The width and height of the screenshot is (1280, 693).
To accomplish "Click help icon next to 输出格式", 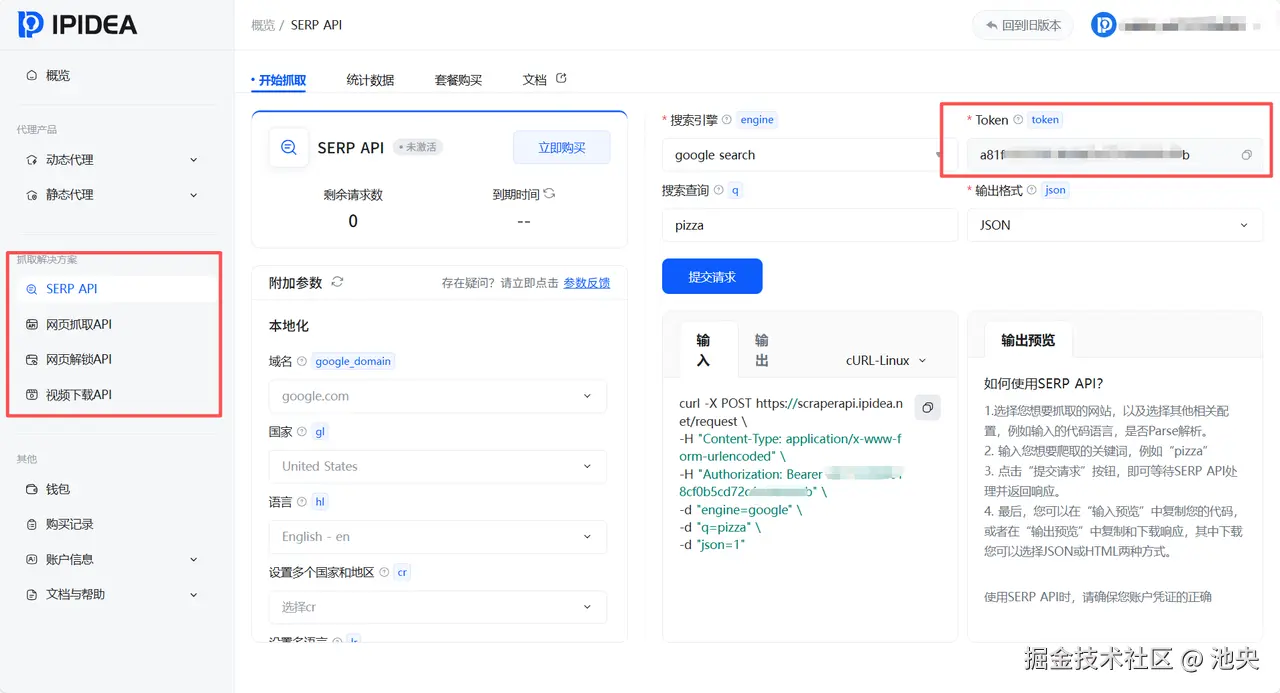I will (x=1031, y=190).
